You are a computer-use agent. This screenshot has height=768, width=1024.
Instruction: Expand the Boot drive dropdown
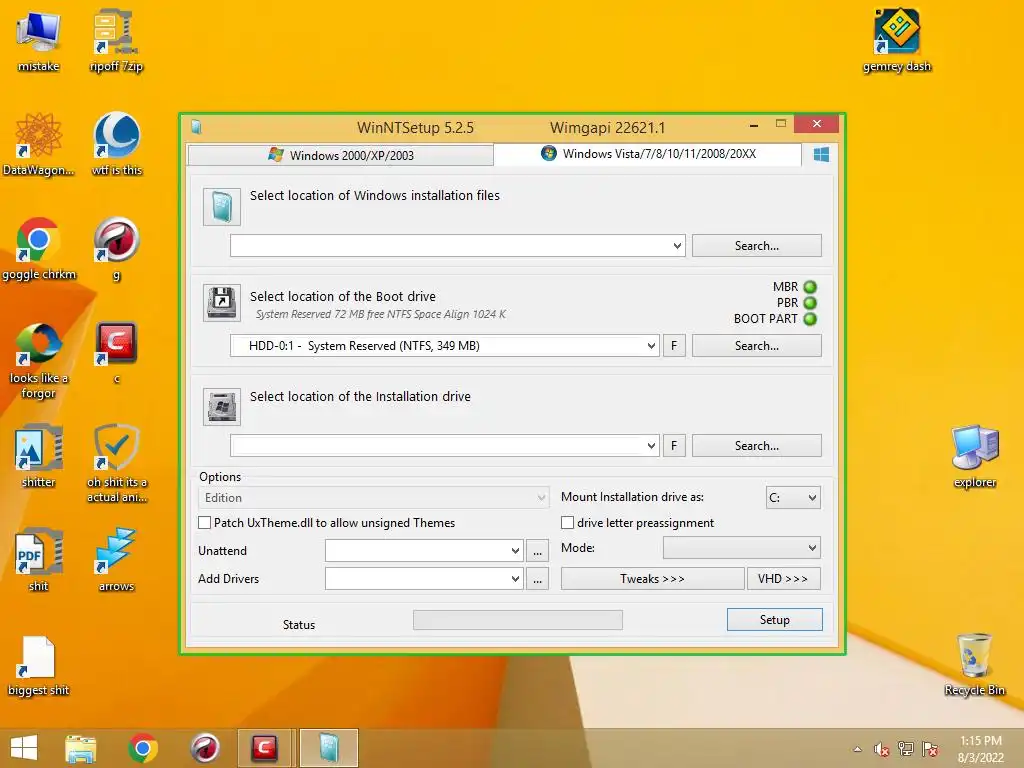point(651,346)
